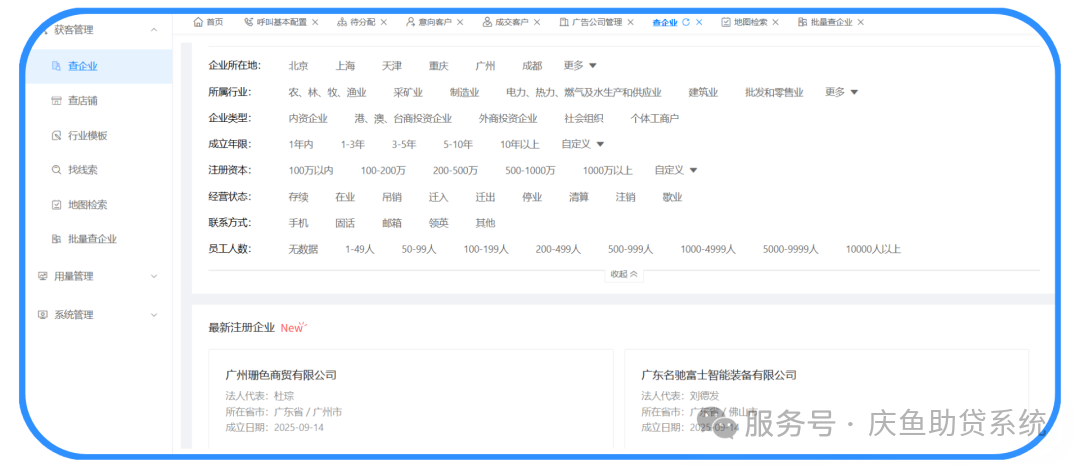The width and height of the screenshot is (1080, 466).
Task: Filter contact method by 领英
Action: coord(438,223)
